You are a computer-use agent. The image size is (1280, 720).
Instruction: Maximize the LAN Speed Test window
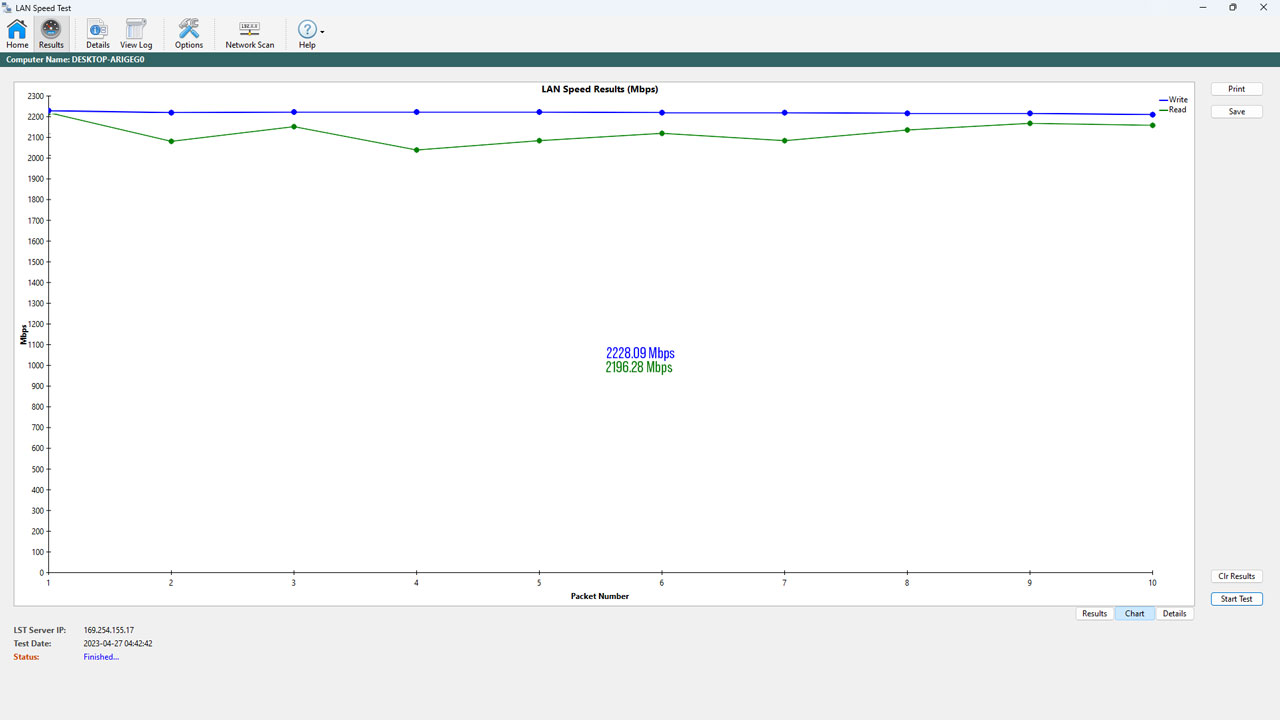[x=1233, y=7]
